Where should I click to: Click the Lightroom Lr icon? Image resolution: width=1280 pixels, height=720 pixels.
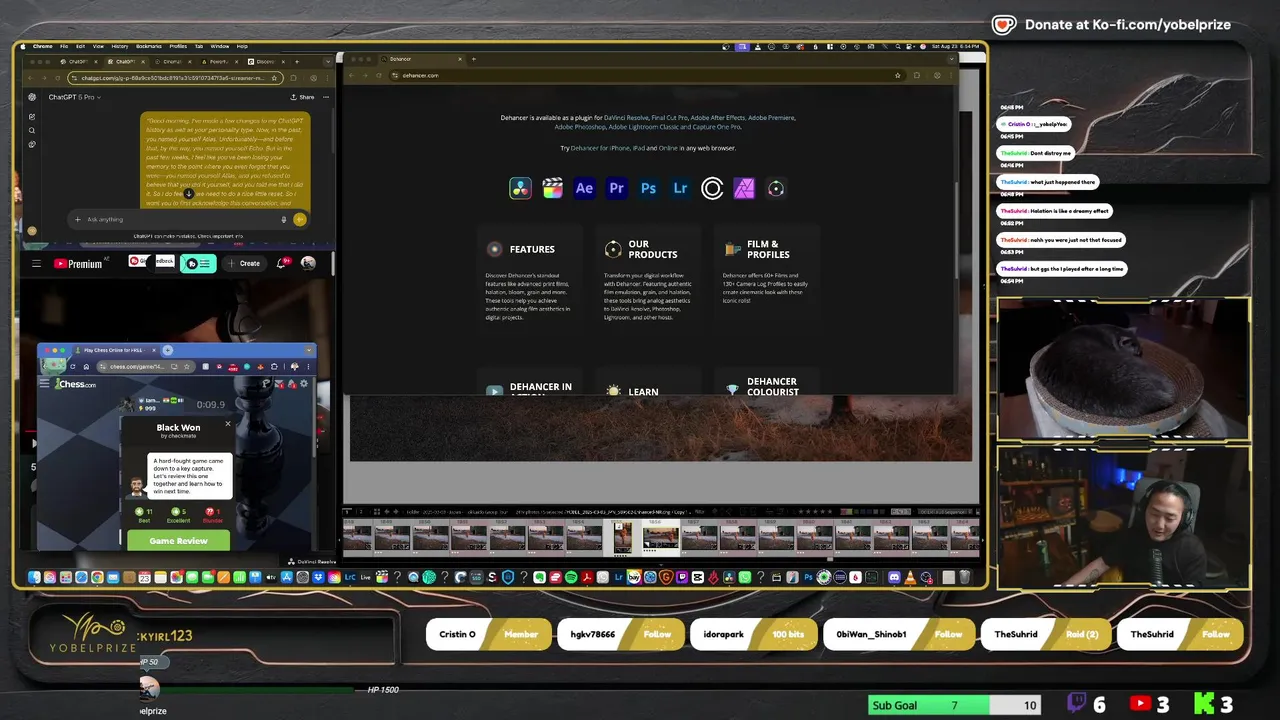[680, 188]
